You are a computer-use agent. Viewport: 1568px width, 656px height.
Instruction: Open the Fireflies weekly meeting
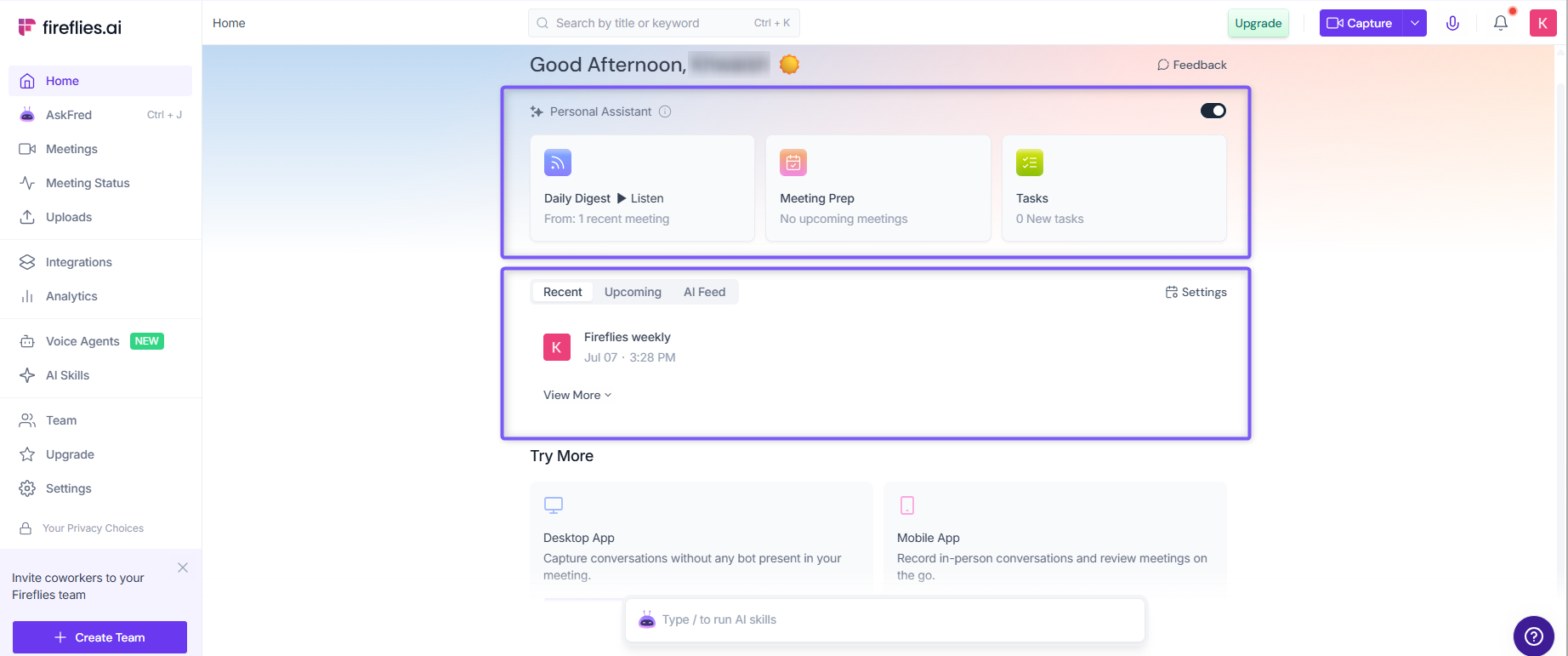coord(627,337)
